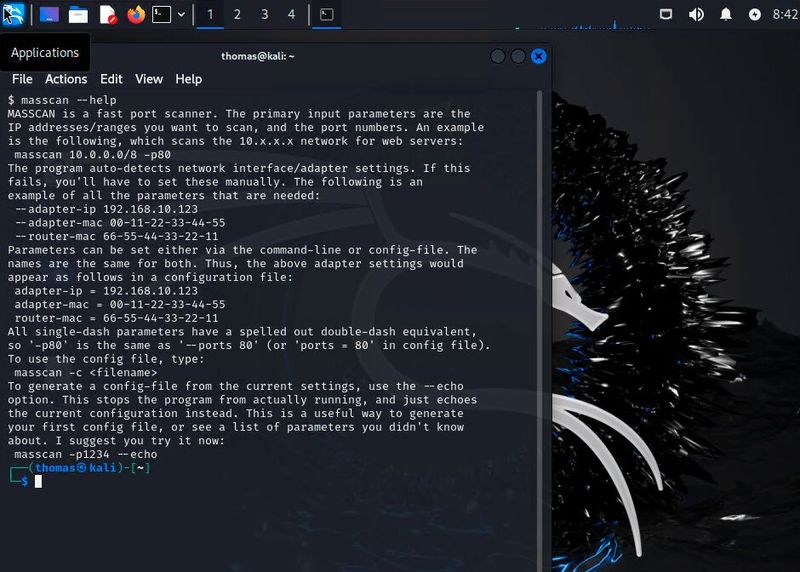
Task: Click the line '--router-mac 66-55-44-33-22-11'
Action: click(116, 236)
